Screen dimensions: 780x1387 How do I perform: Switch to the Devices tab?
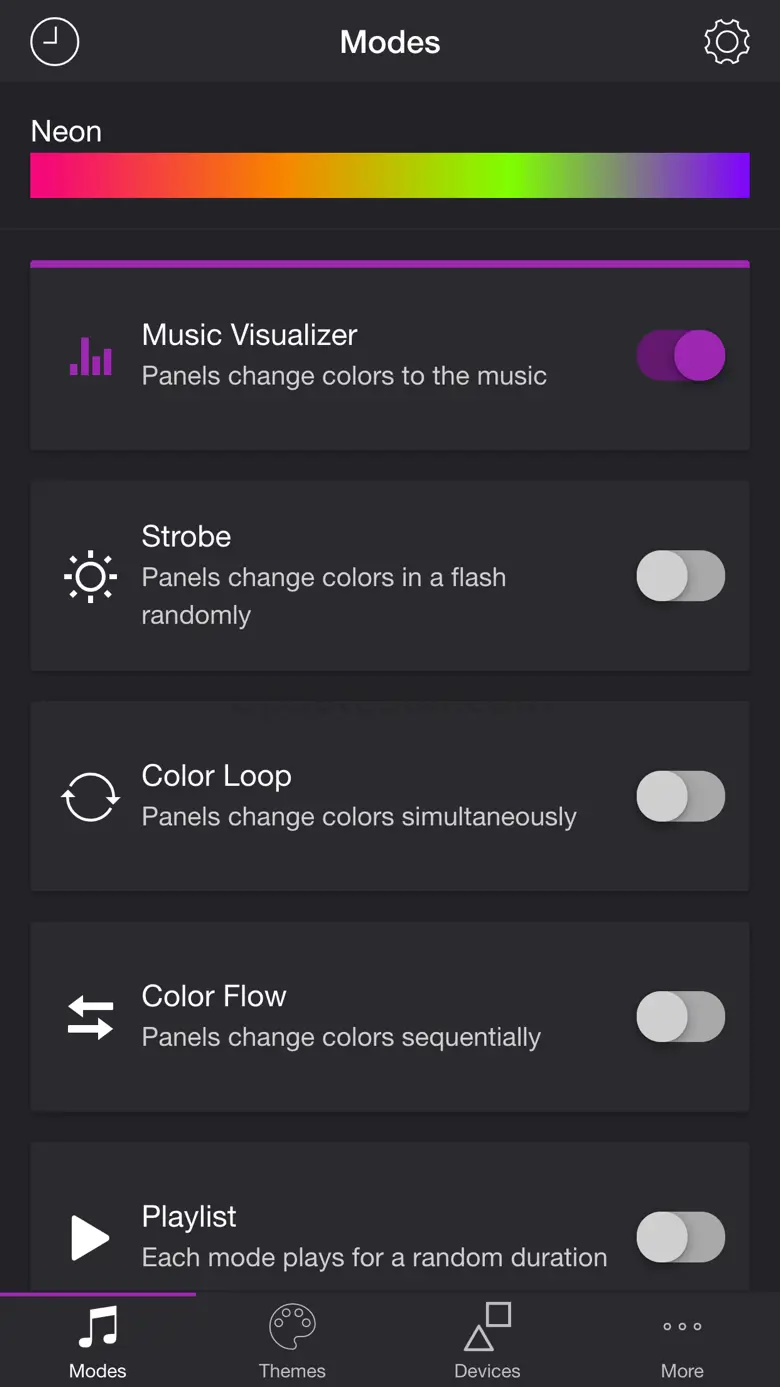click(487, 1340)
